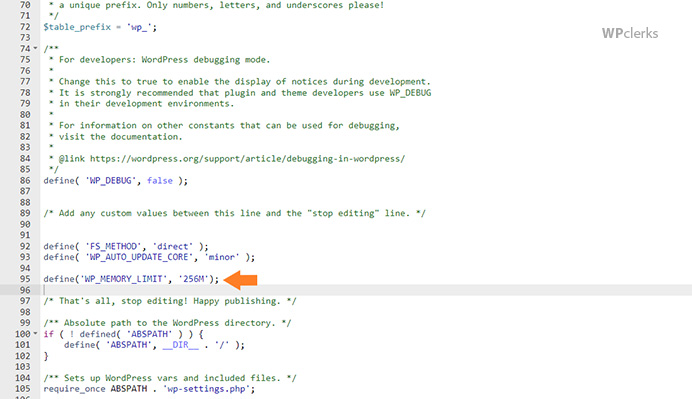
Task: Click line number 95 in gutter
Action: click(x=25, y=279)
